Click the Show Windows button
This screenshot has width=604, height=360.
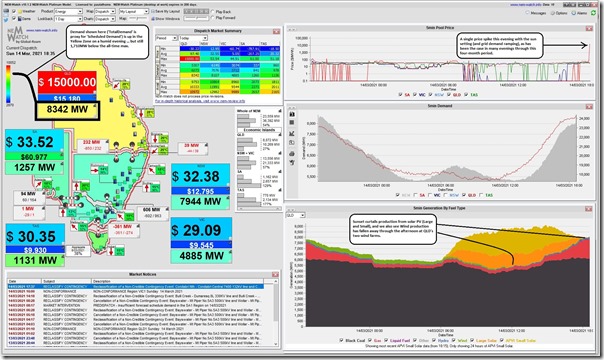coord(166,18)
